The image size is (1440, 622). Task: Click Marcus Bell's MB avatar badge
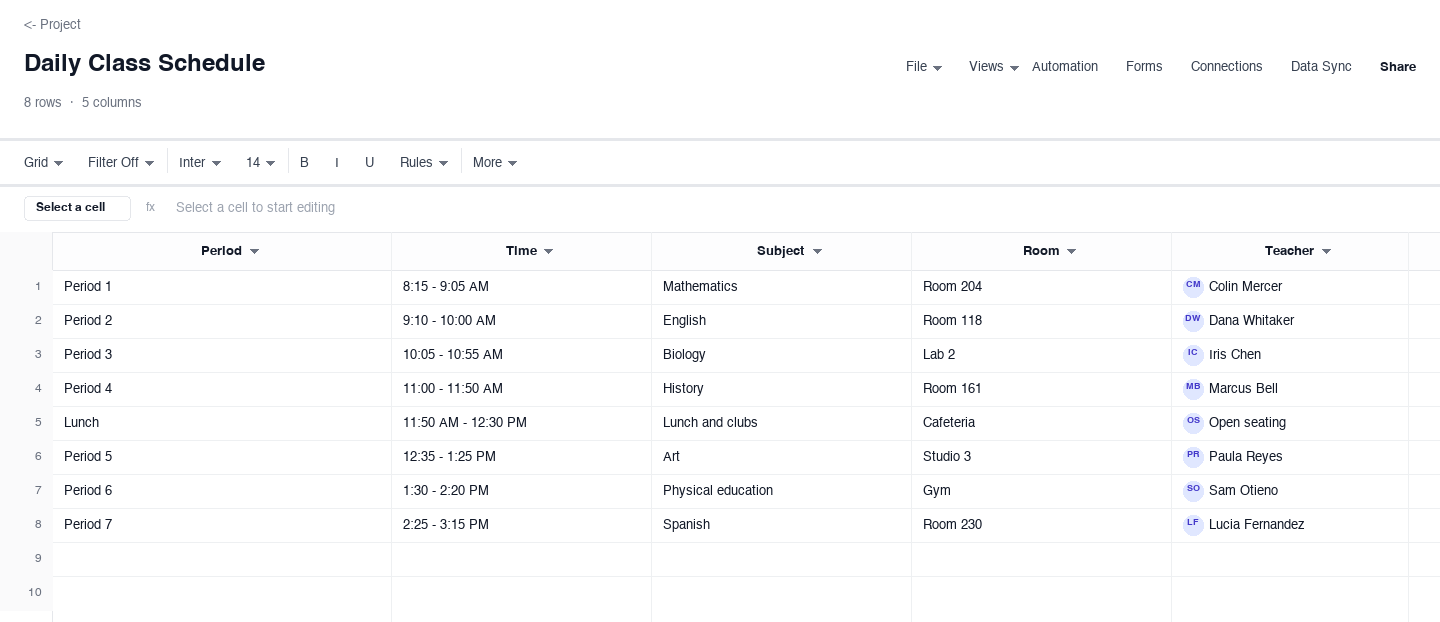click(1193, 389)
